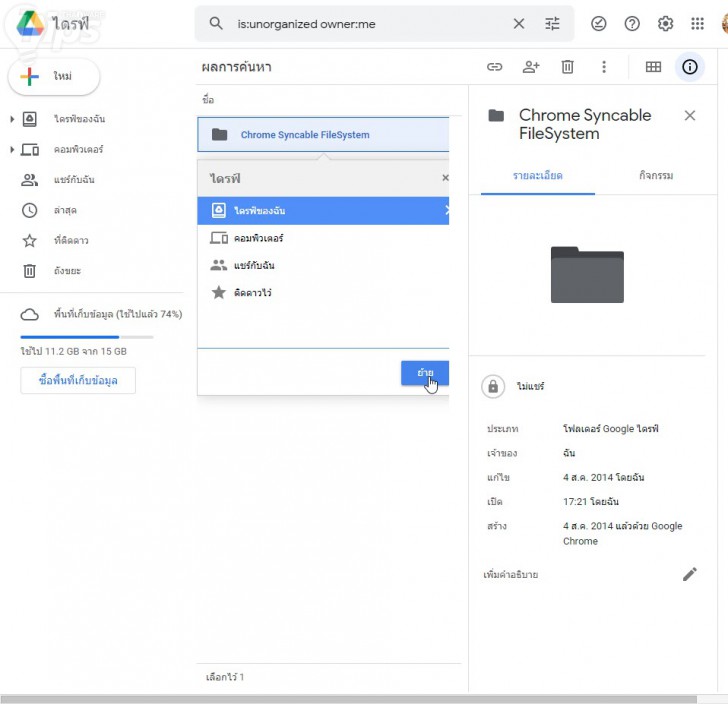Click get link icon in toolbar

click(x=494, y=67)
